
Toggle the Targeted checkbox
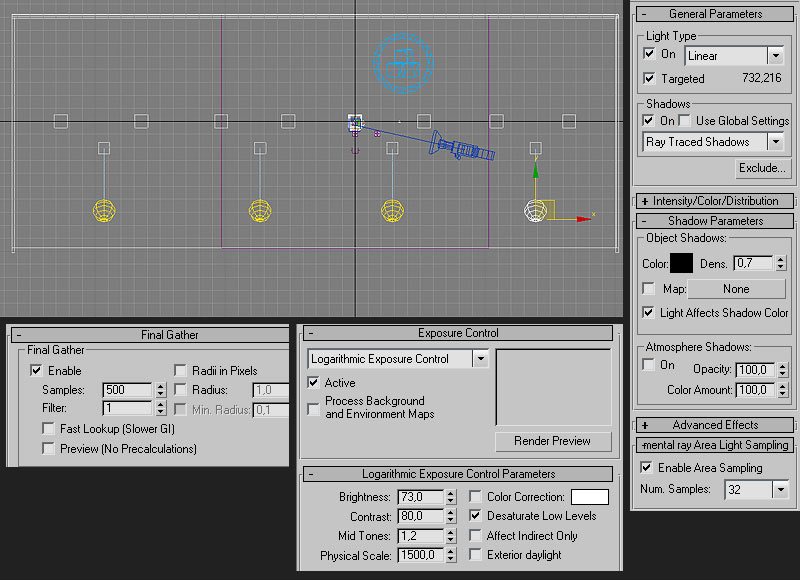pyautogui.click(x=650, y=78)
